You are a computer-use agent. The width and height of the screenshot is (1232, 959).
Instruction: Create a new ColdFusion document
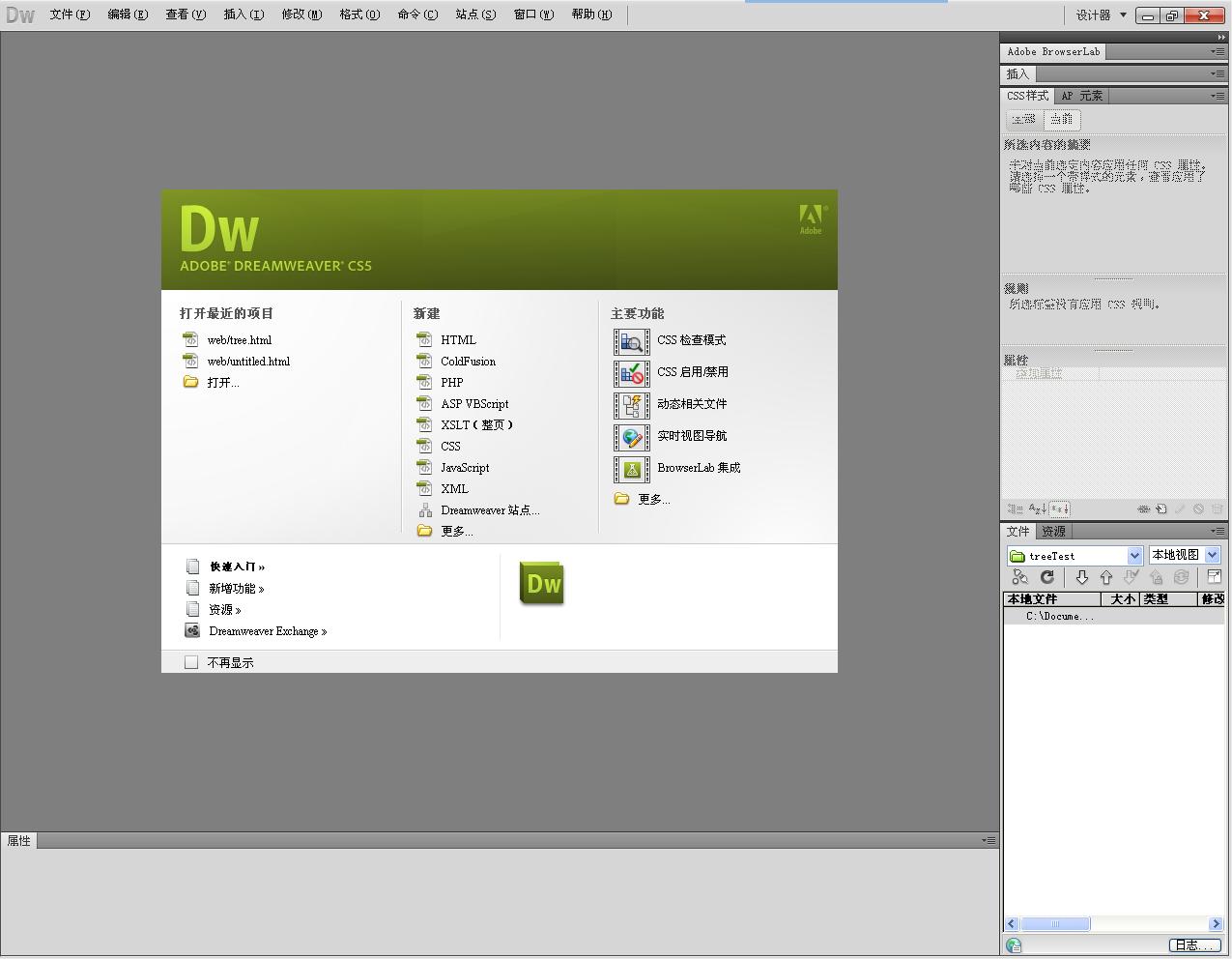pos(468,362)
